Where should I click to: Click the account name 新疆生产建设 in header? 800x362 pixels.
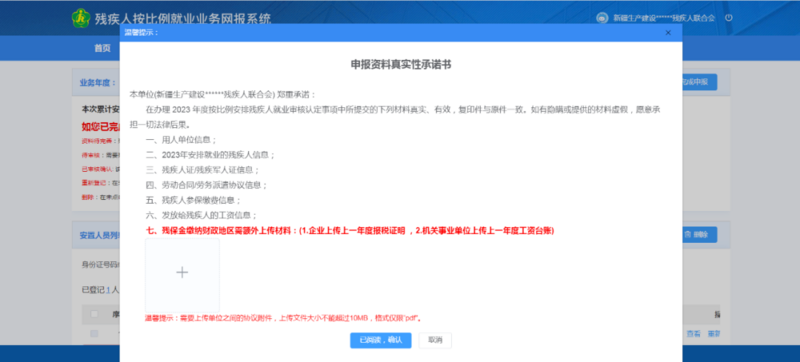[664, 18]
